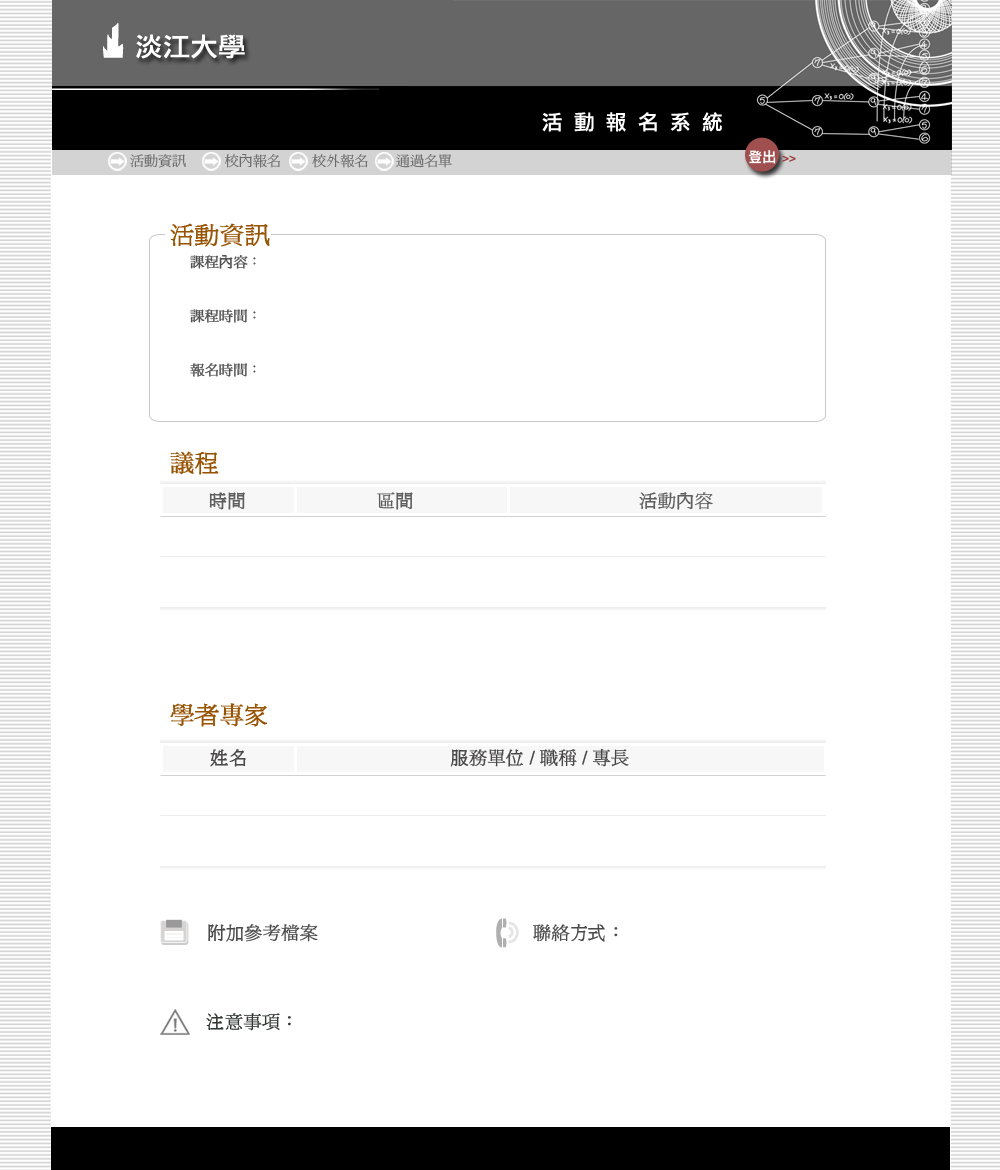Click the 淡江大學 name text in header

pyautogui.click(x=190, y=47)
